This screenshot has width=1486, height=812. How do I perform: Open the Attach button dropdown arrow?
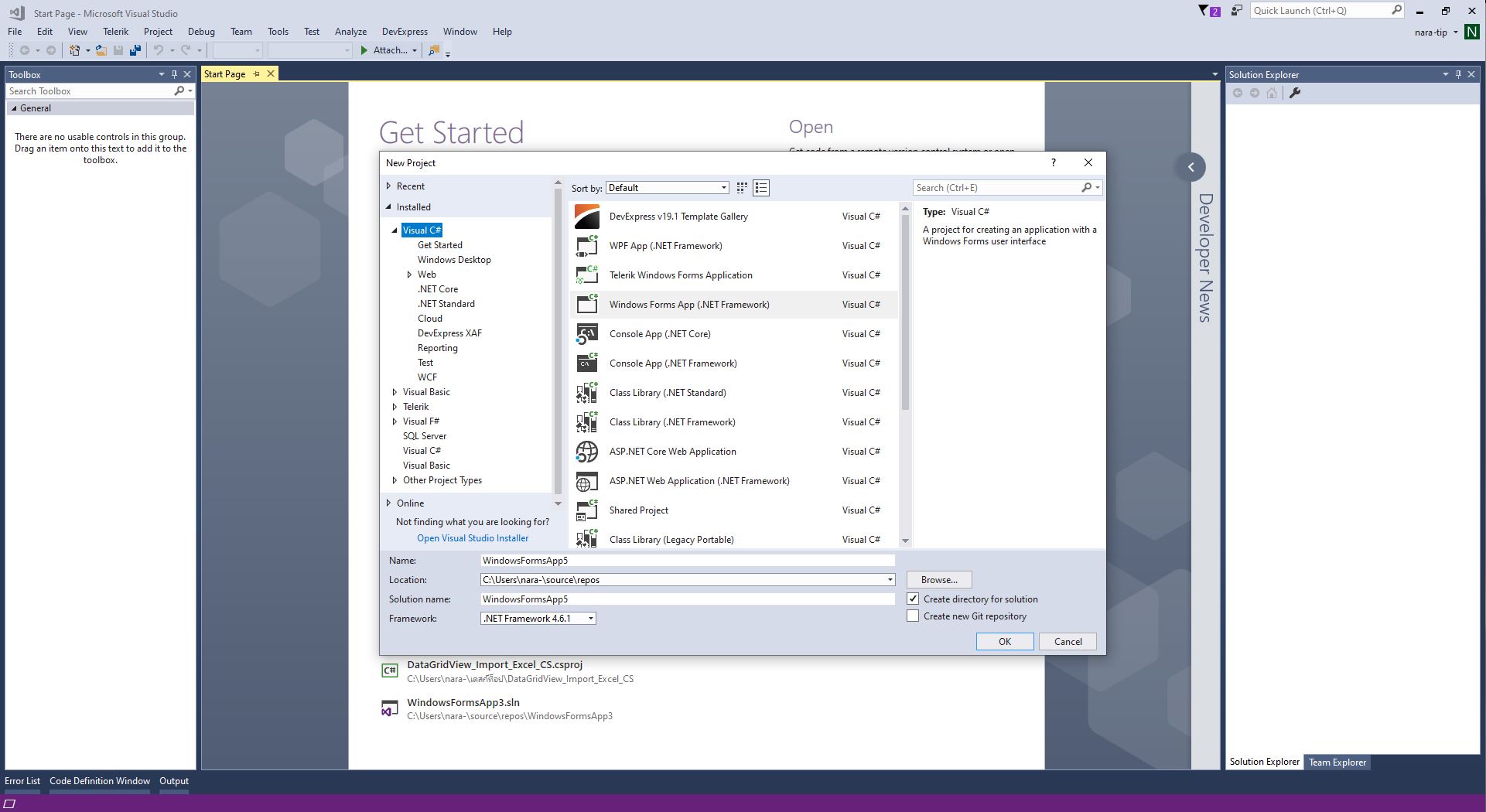pos(415,50)
